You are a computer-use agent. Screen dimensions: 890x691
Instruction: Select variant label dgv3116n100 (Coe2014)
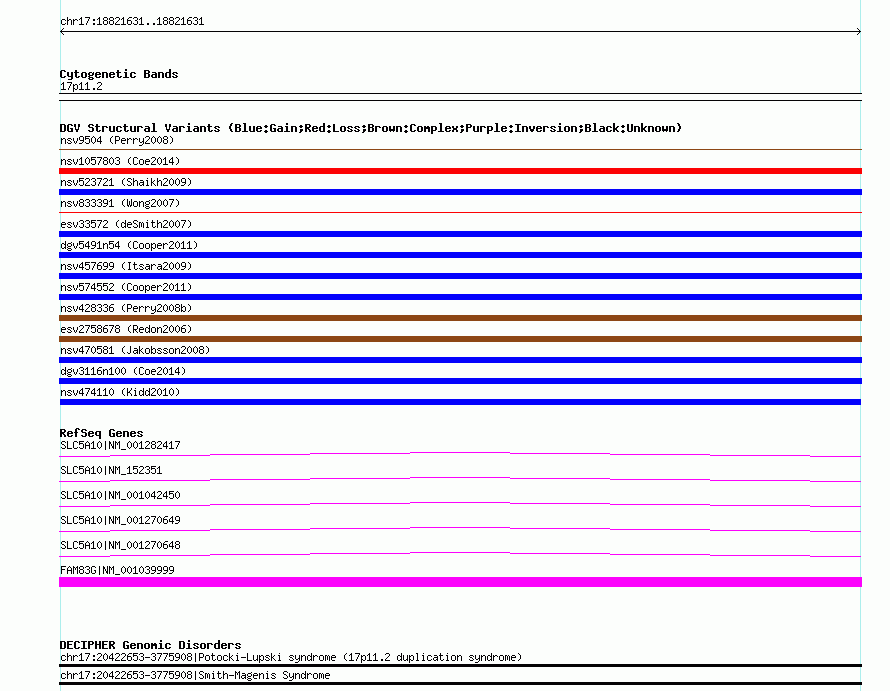click(x=123, y=371)
